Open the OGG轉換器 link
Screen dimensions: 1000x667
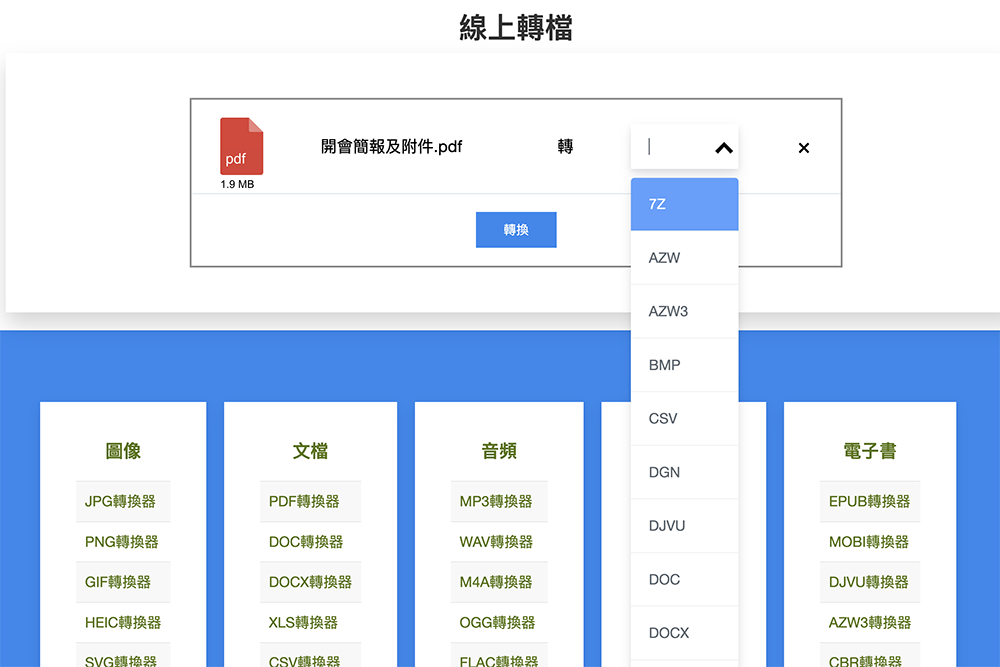(498, 621)
